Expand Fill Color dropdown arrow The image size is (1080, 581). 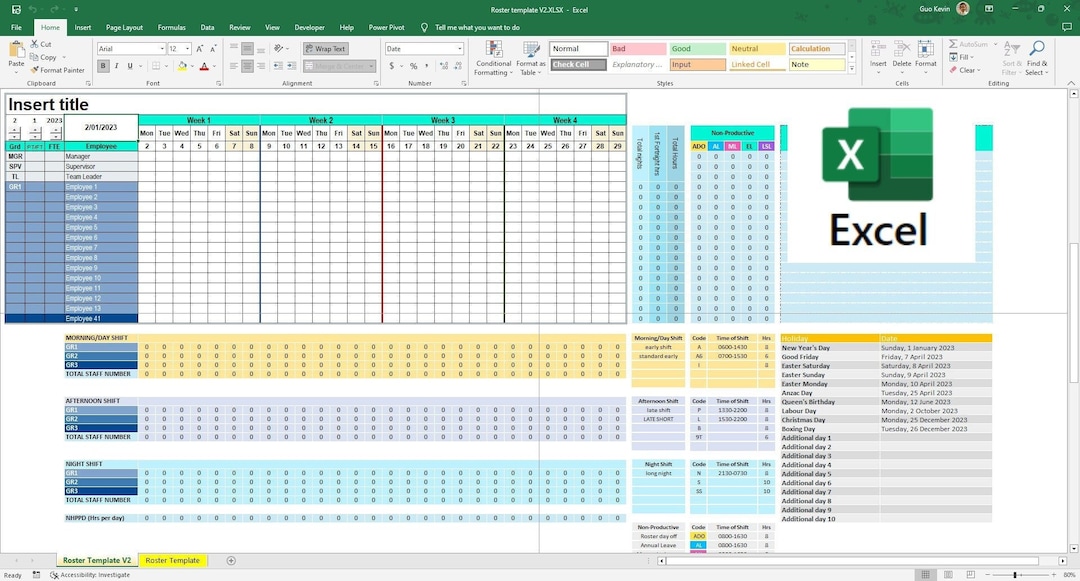193,66
